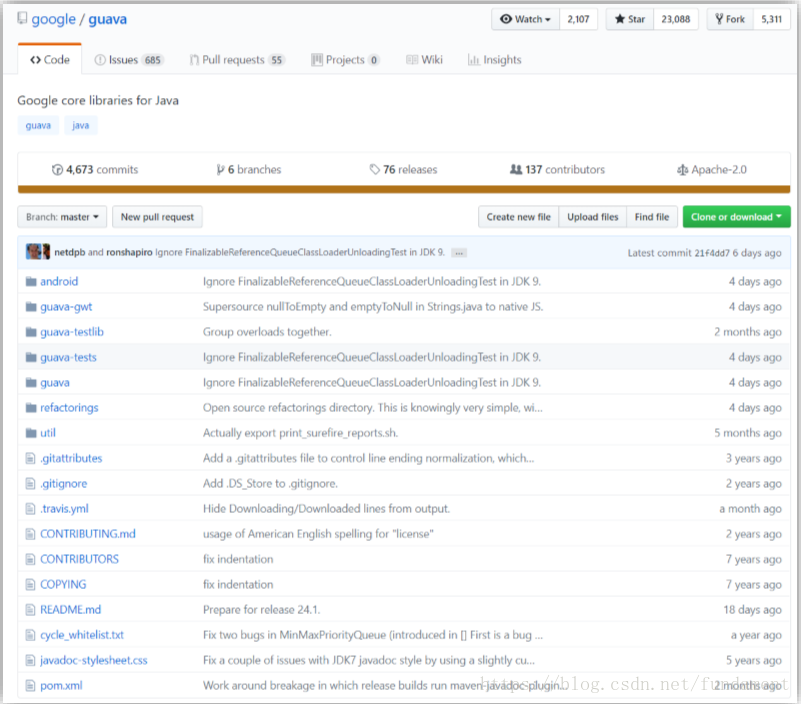Click the pom.xml file icon
This screenshot has height=704, width=801.
[x=31, y=686]
